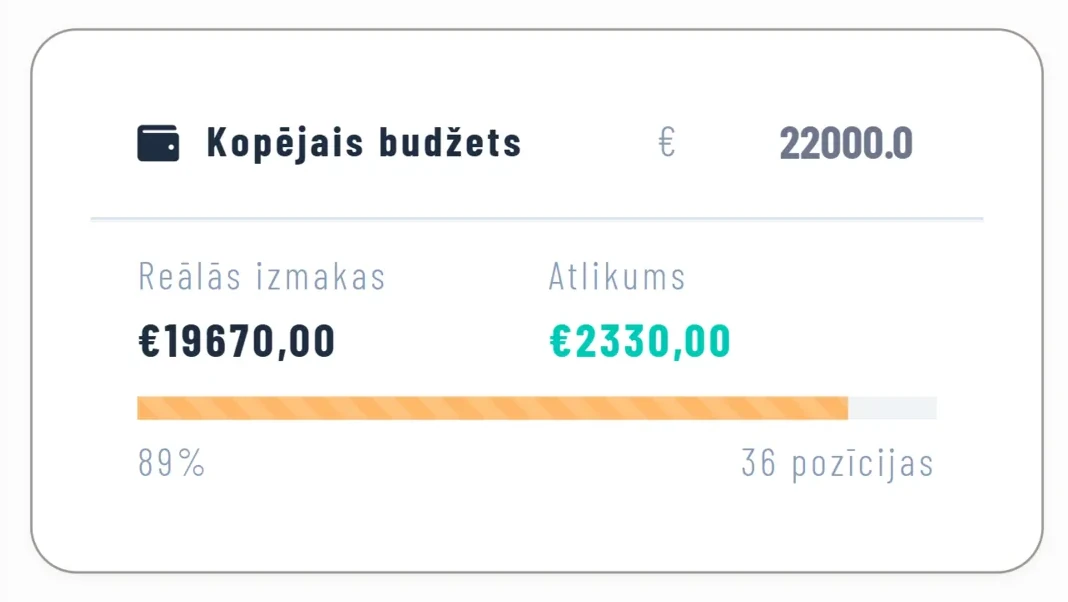Switch to the Atlikums column
Screen dimensions: 1068x602
click(x=616, y=277)
